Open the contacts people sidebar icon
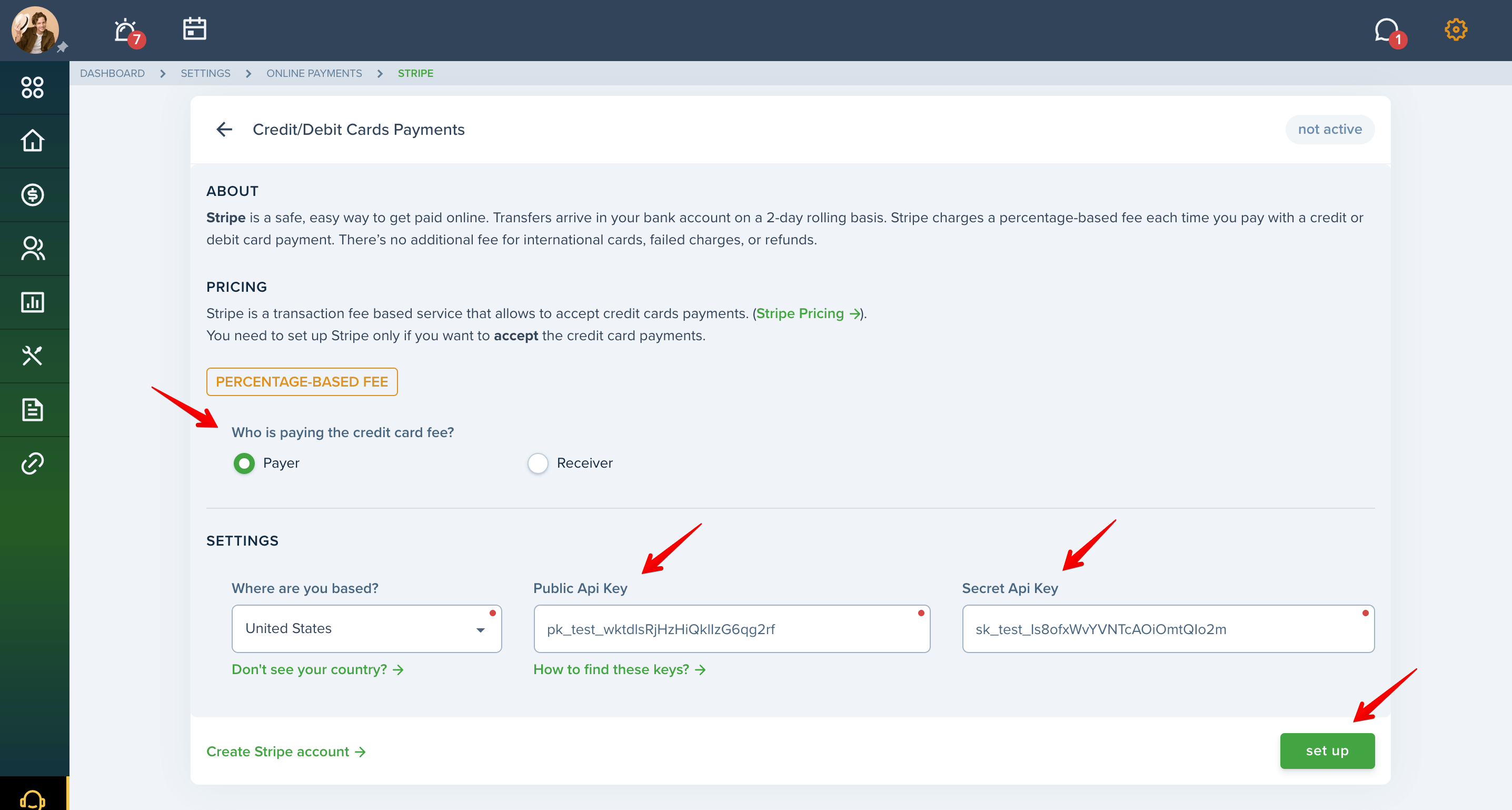 click(32, 249)
